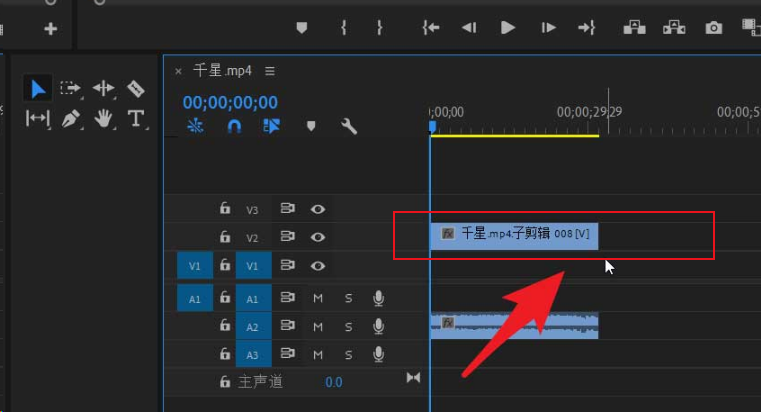Select the Ripple Edit tool

[x=103, y=89]
